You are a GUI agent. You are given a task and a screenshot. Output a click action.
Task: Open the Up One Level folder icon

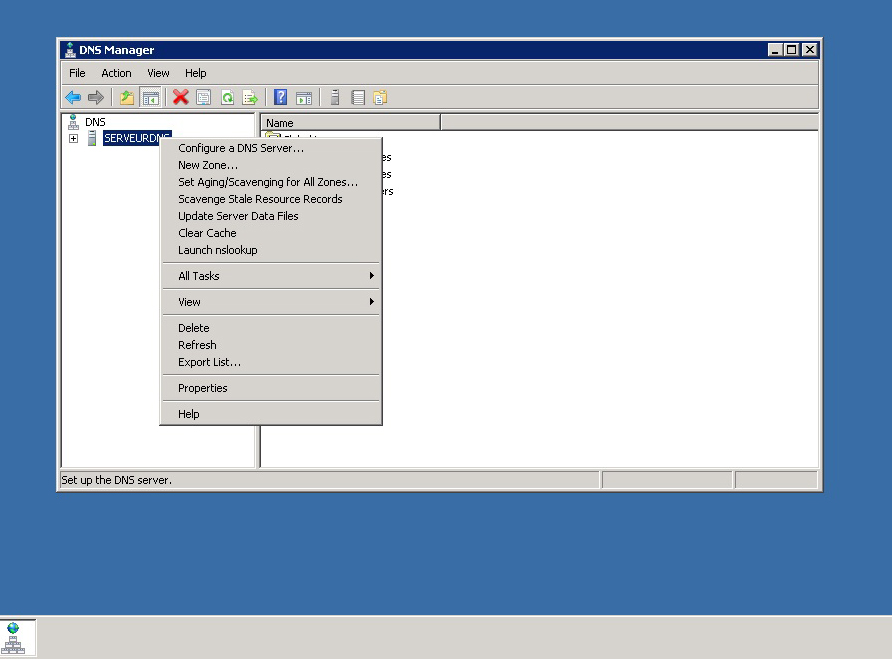click(126, 97)
